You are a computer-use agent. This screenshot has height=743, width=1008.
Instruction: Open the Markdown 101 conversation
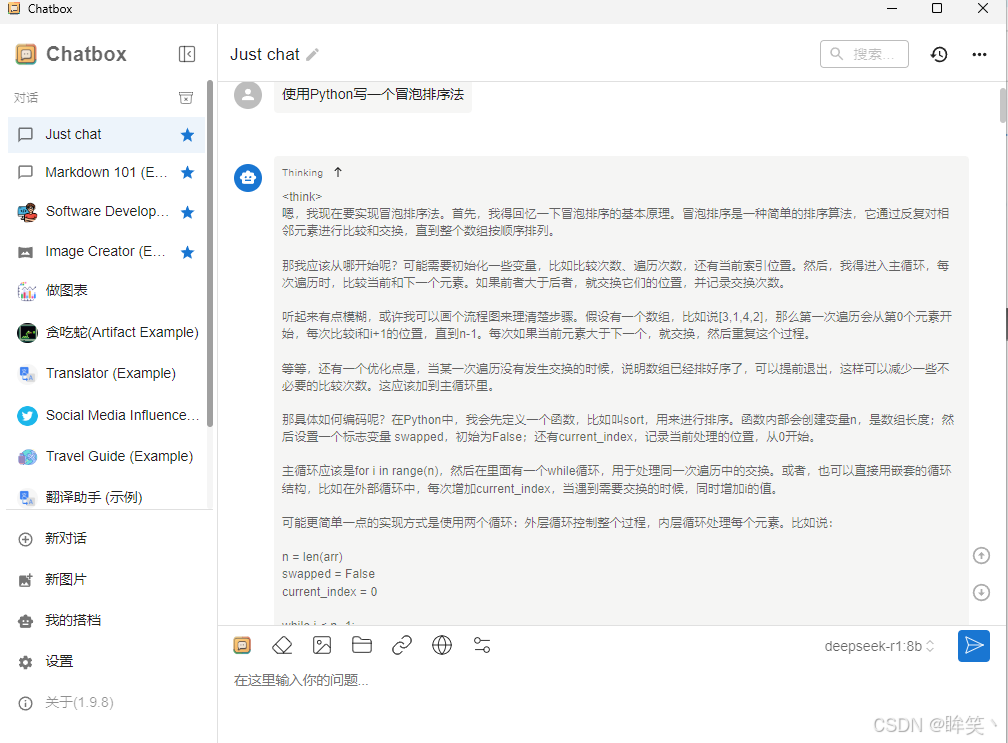[106, 172]
